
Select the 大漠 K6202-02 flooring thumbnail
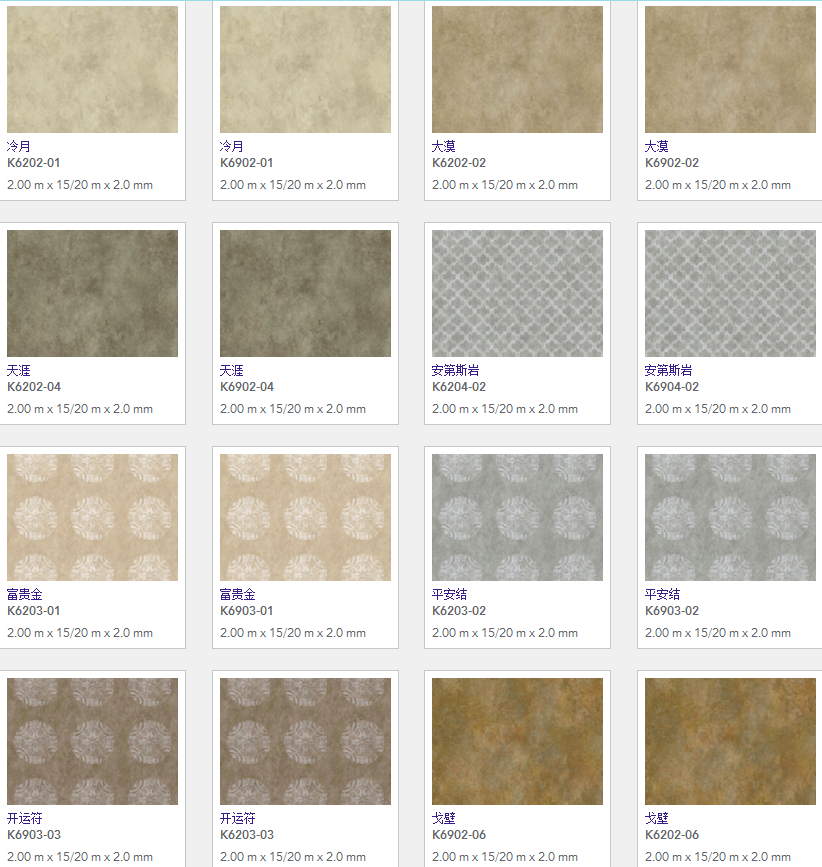point(517,69)
